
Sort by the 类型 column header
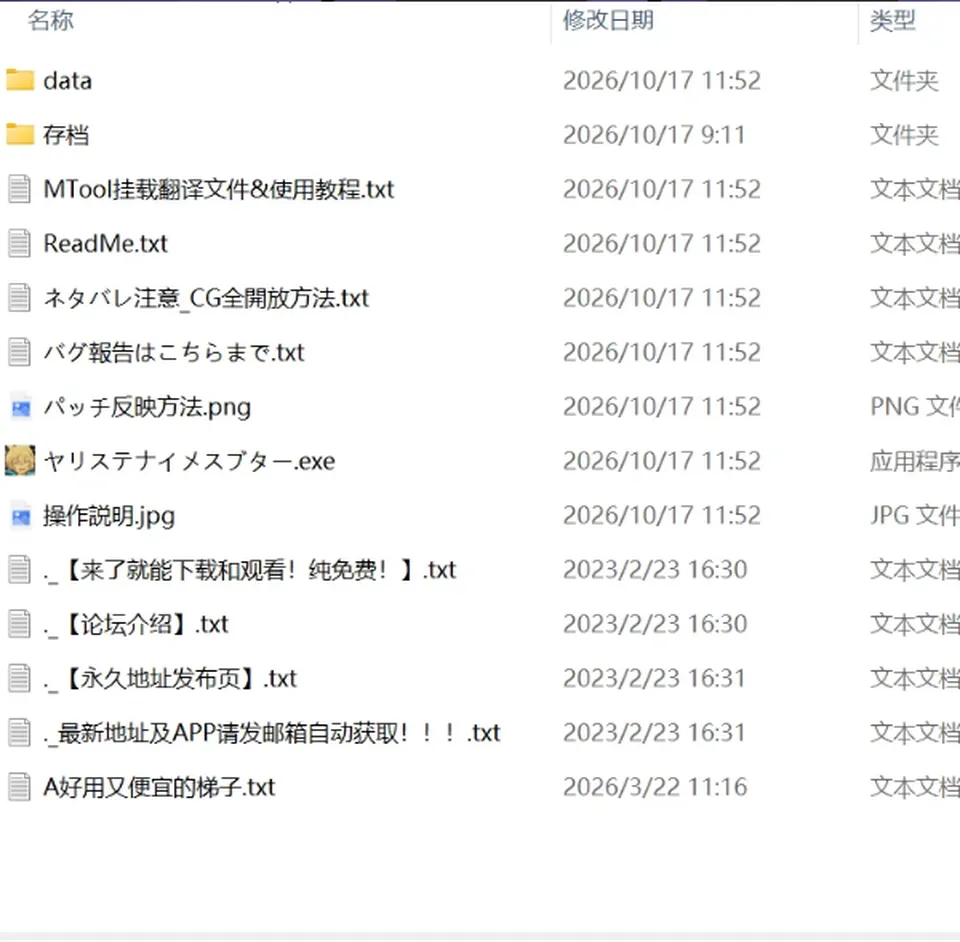pos(893,21)
